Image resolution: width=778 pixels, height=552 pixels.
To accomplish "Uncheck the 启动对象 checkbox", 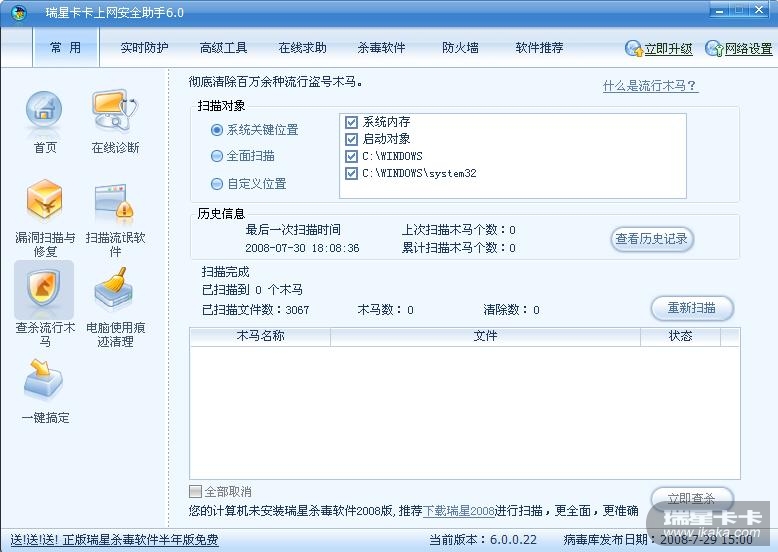I will click(351, 139).
